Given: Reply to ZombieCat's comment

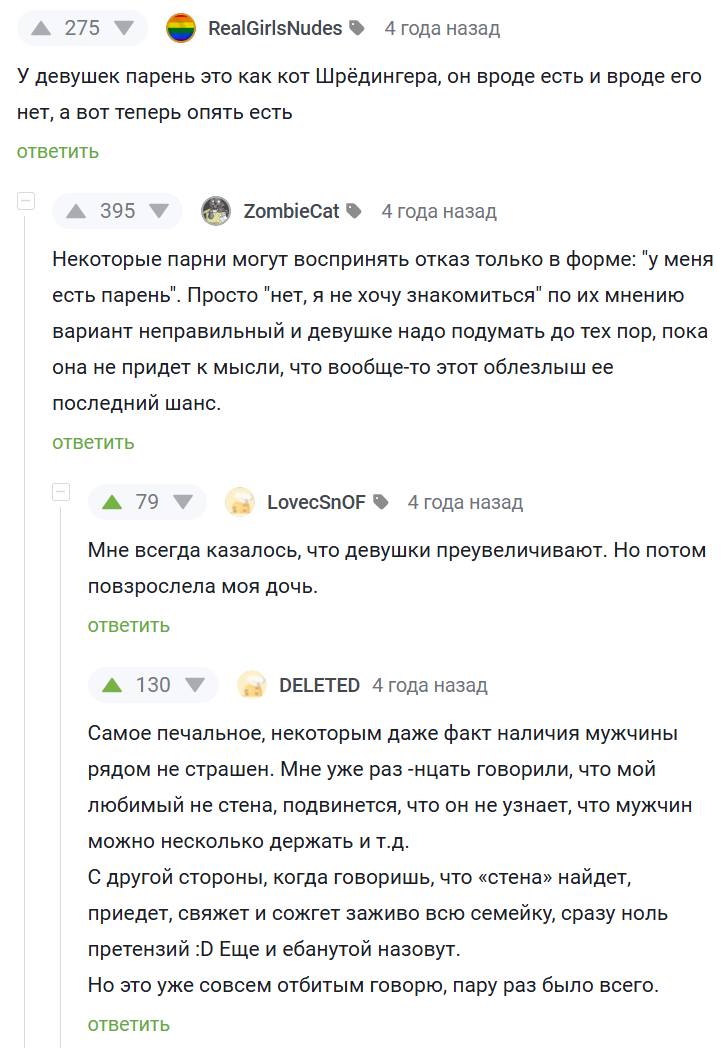Looking at the screenshot, I should click(93, 442).
